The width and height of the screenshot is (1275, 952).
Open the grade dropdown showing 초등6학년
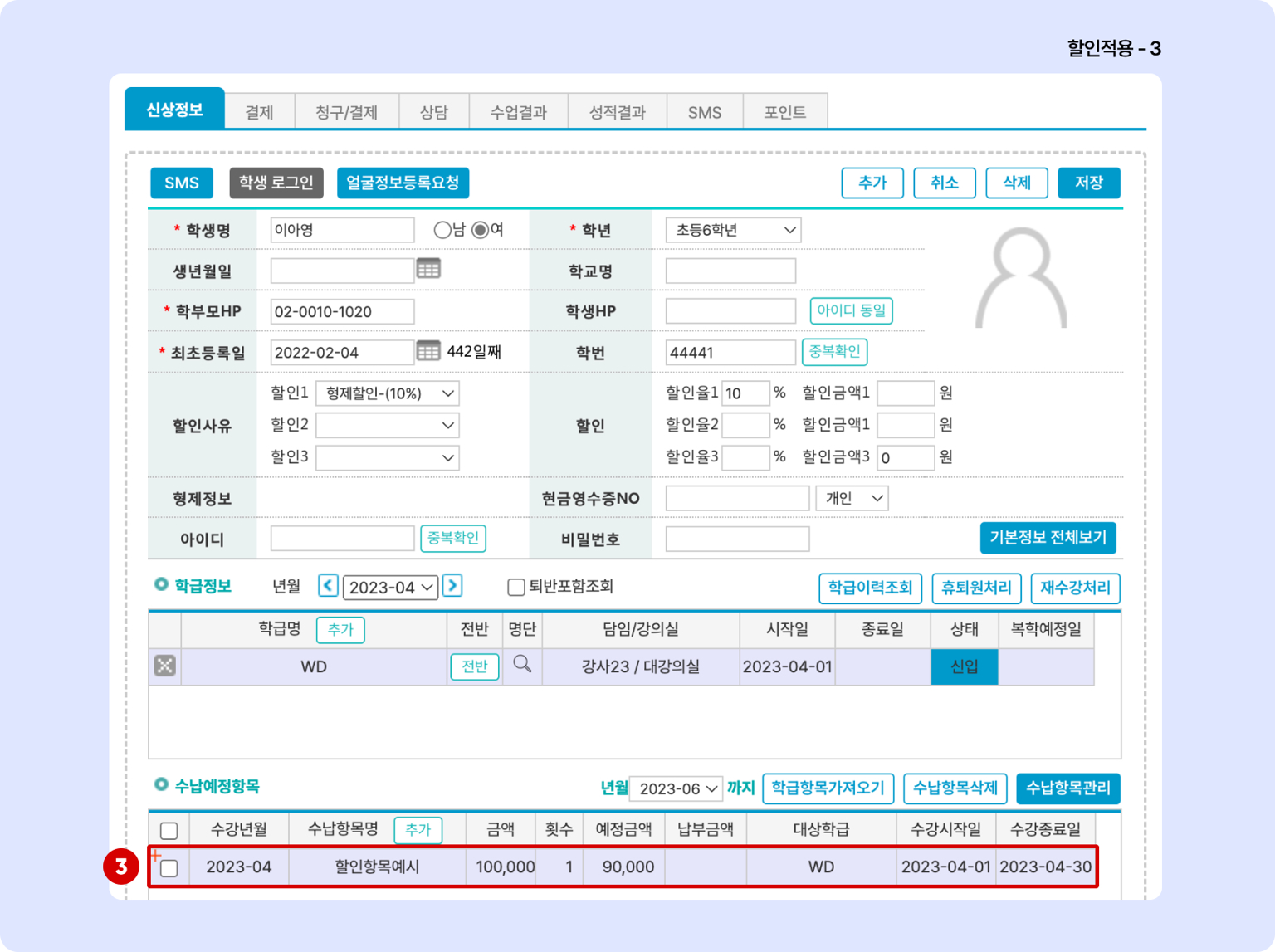click(733, 230)
